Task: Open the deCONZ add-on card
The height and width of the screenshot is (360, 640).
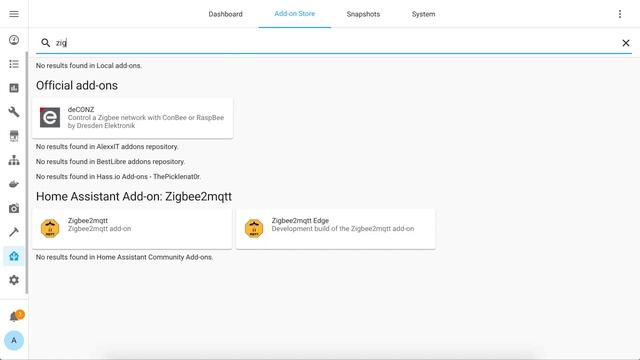Action: coord(133,118)
